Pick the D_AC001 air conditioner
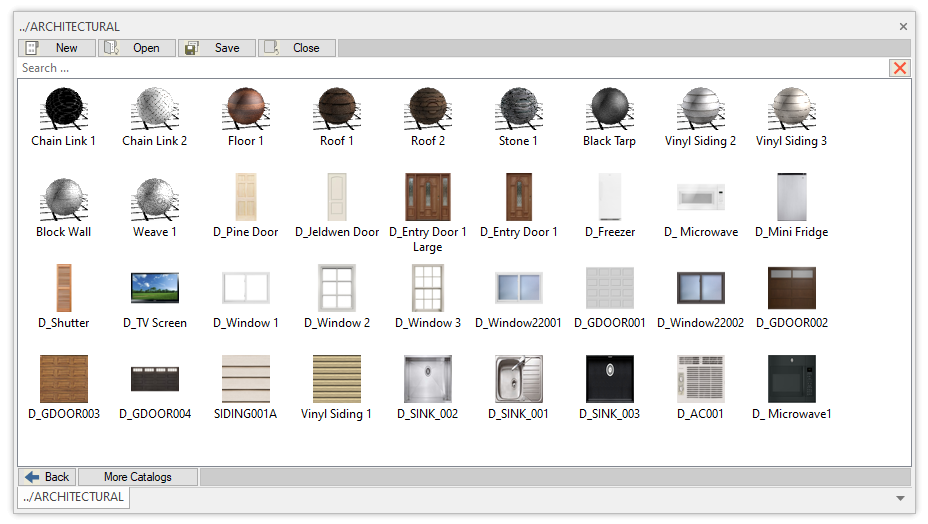This screenshot has height=524, width=928. pos(701,379)
